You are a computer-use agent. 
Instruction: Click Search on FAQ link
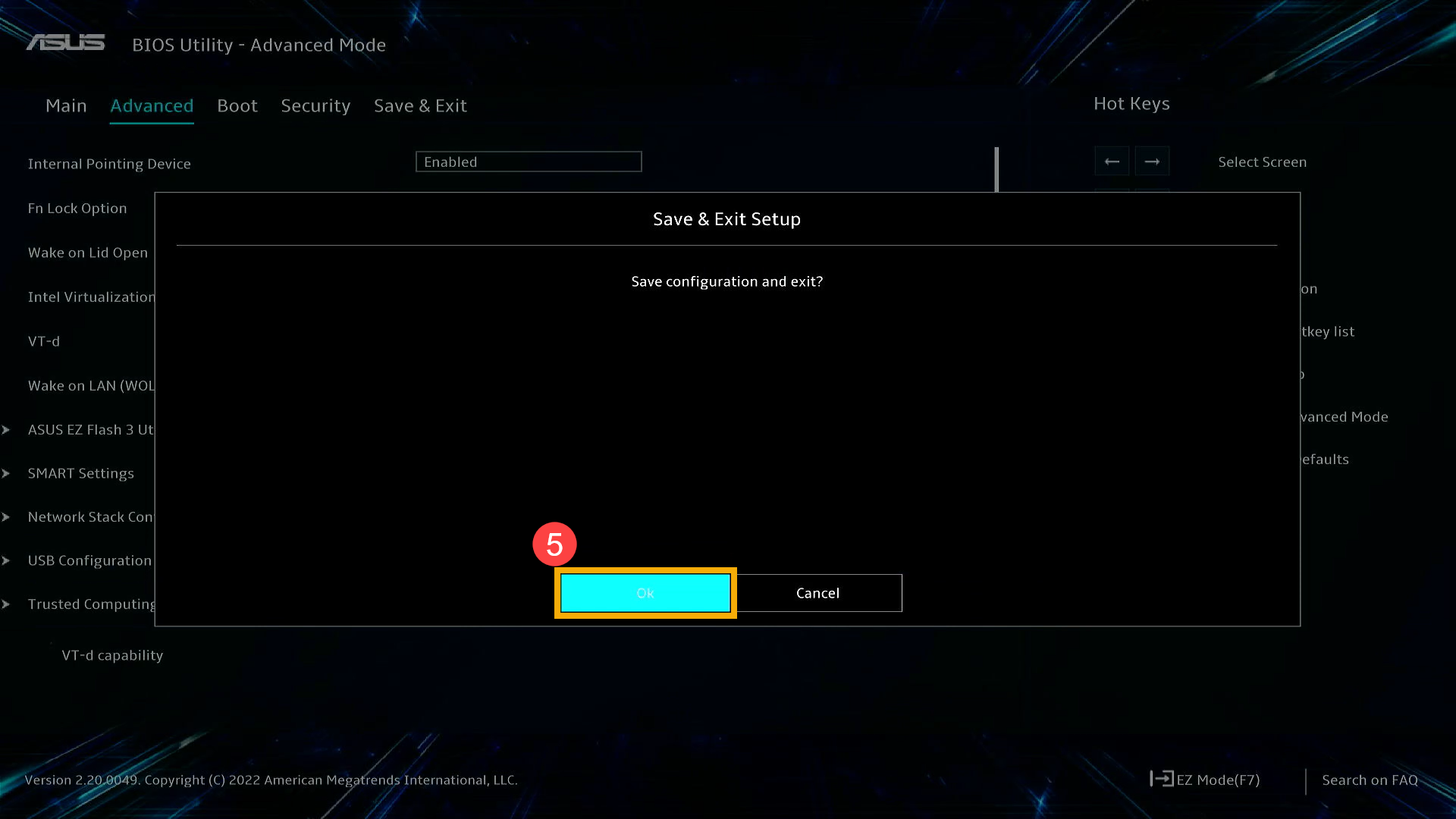[x=1370, y=780]
